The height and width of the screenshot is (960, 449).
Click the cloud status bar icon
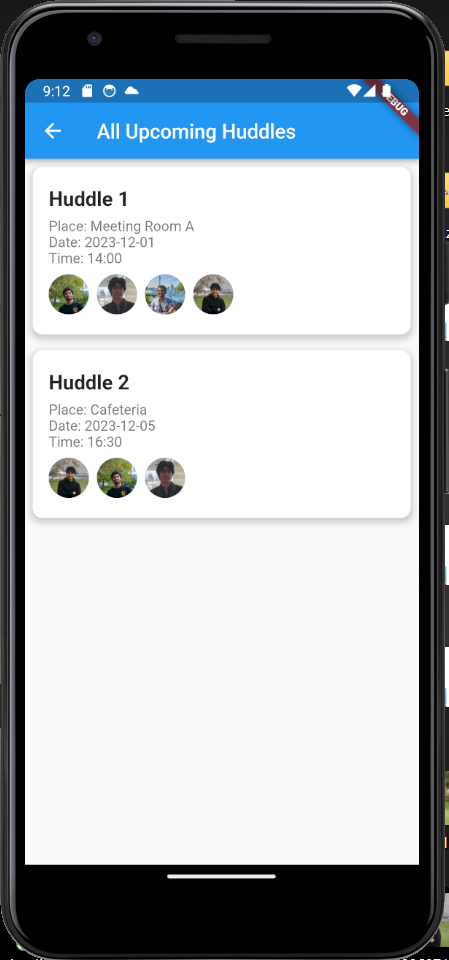point(131,91)
